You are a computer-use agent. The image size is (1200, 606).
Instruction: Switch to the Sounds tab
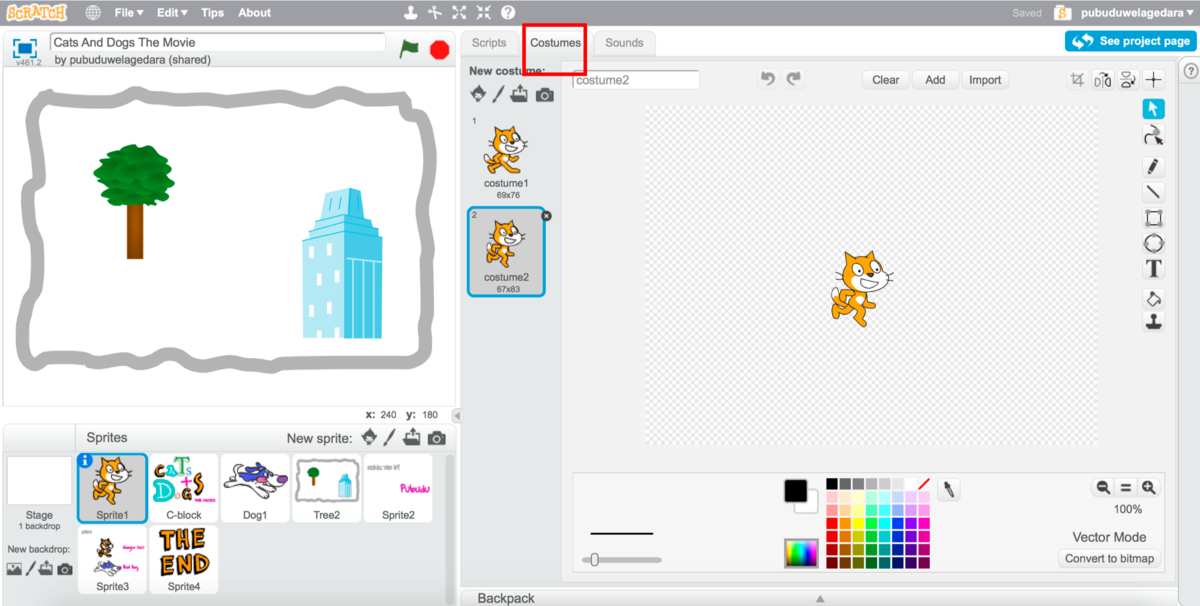624,43
